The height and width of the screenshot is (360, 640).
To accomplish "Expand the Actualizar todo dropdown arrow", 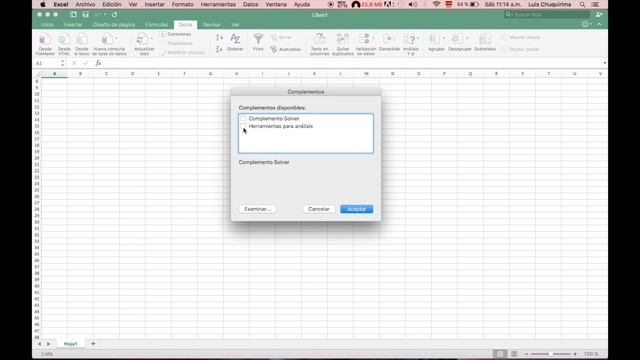I will pyautogui.click(x=152, y=38).
